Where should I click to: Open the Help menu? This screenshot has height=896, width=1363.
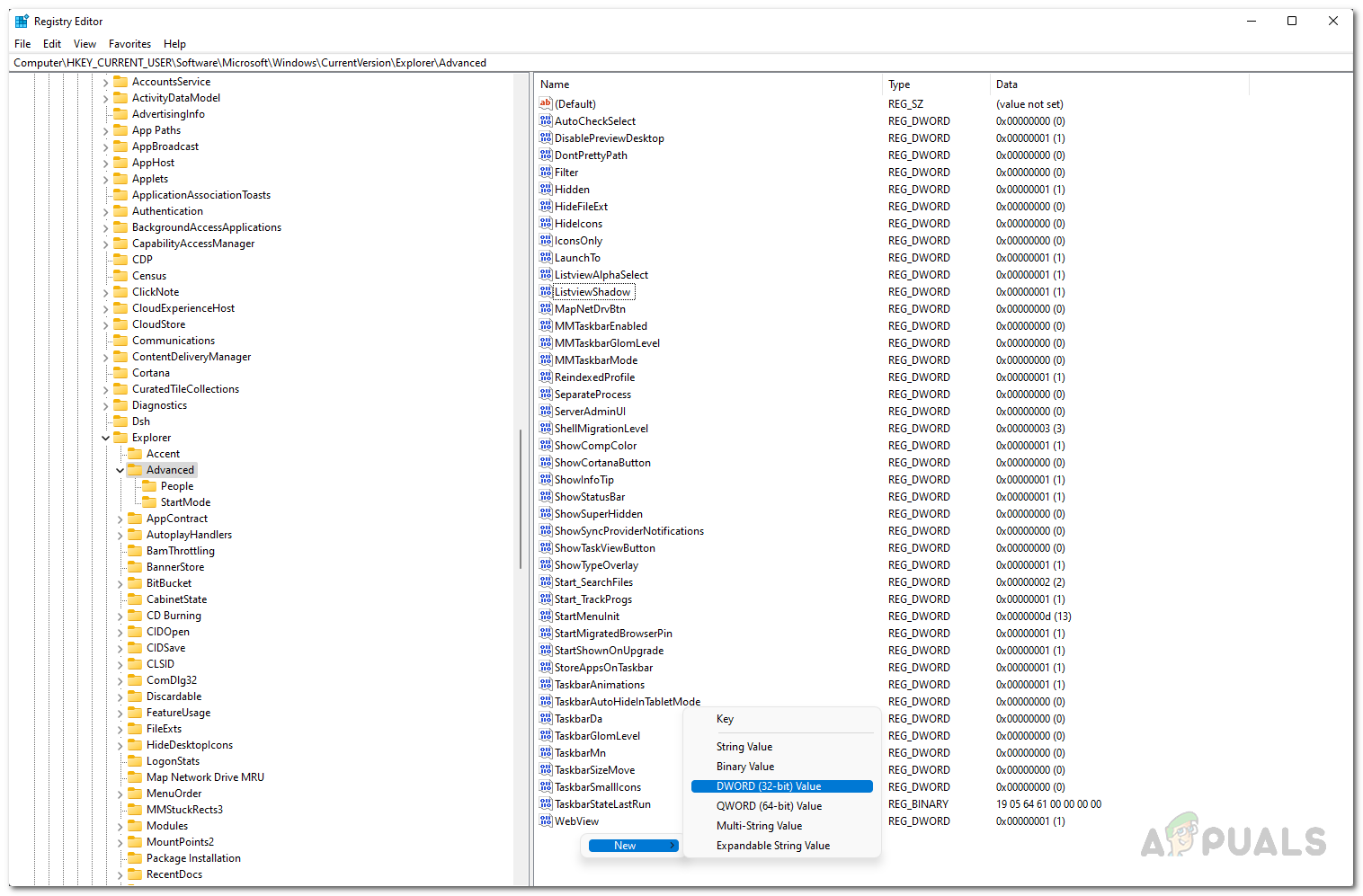174,43
